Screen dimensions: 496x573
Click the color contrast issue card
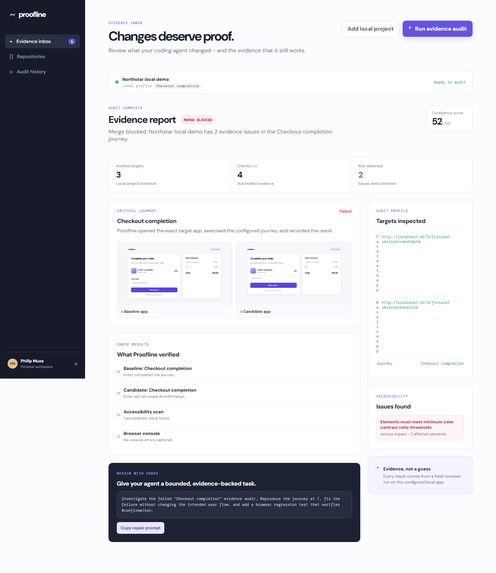tap(420, 428)
